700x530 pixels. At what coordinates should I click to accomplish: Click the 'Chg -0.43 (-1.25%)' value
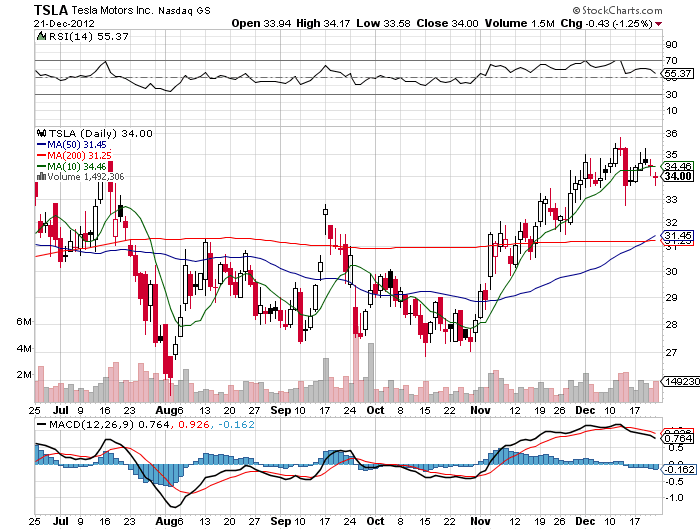[607, 23]
